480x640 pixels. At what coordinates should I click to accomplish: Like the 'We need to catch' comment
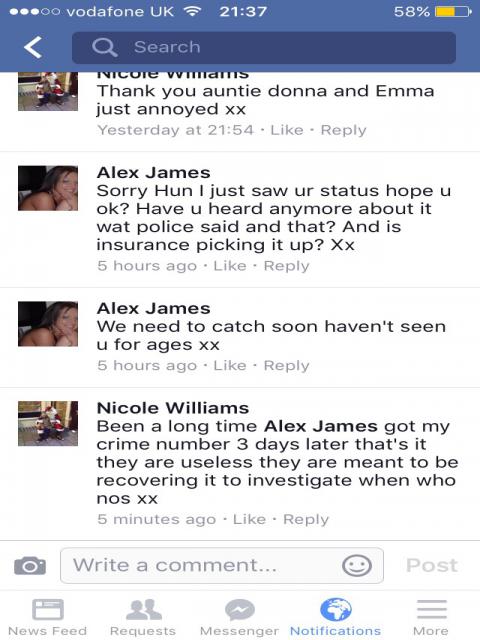pos(230,365)
